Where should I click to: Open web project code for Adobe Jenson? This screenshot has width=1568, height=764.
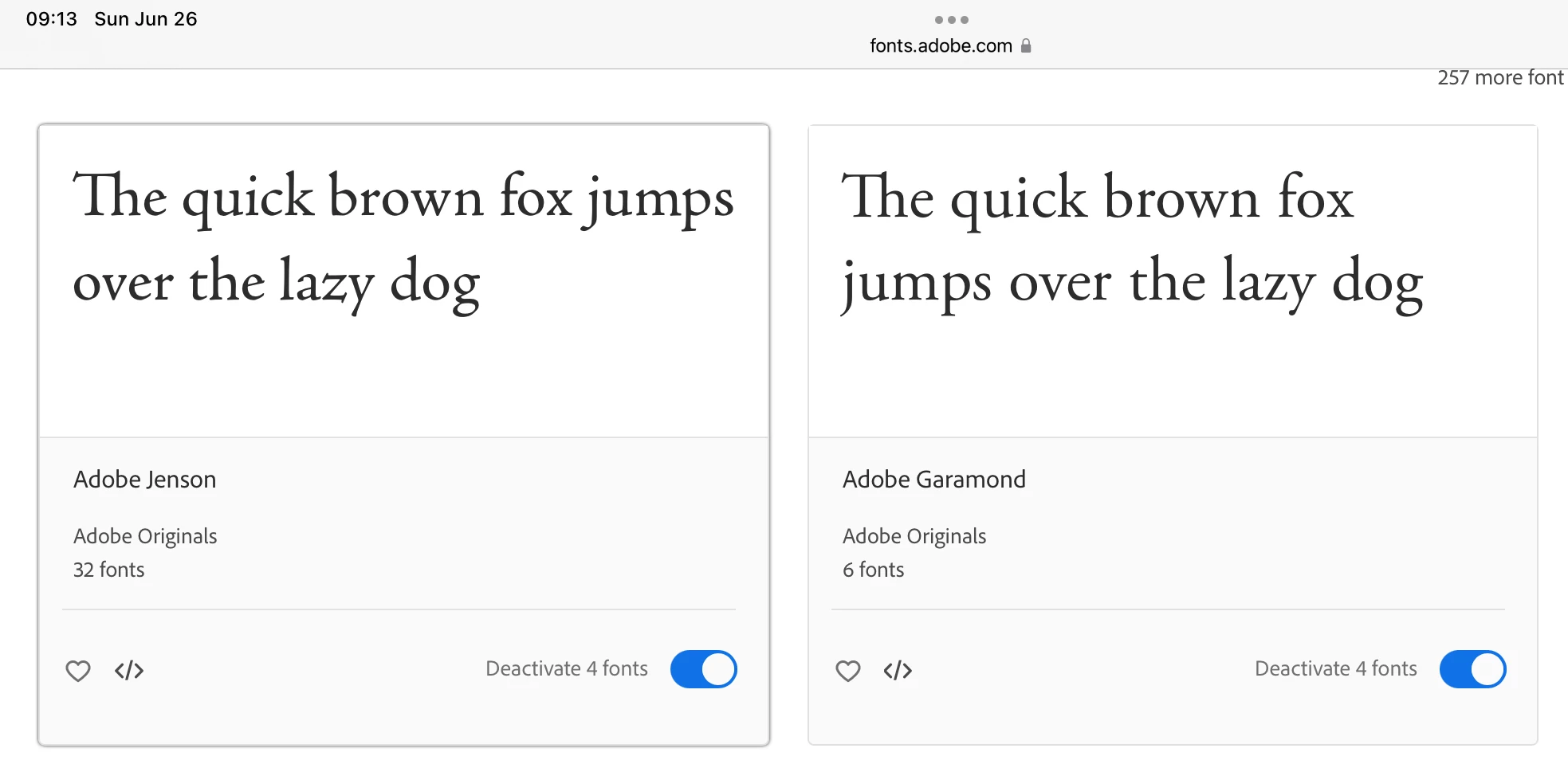point(129,671)
